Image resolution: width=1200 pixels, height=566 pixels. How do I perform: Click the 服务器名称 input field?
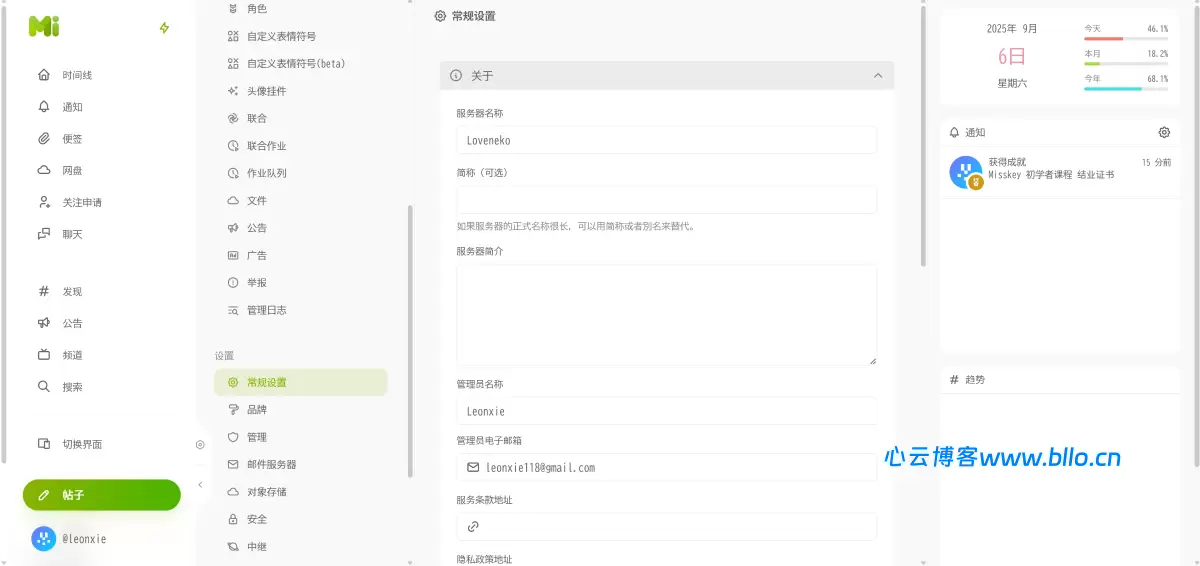666,140
